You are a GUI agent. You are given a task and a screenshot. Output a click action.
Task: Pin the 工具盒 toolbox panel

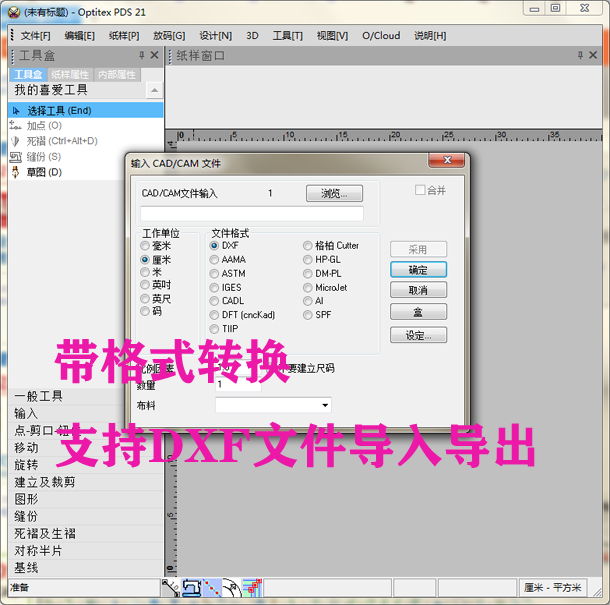142,55
